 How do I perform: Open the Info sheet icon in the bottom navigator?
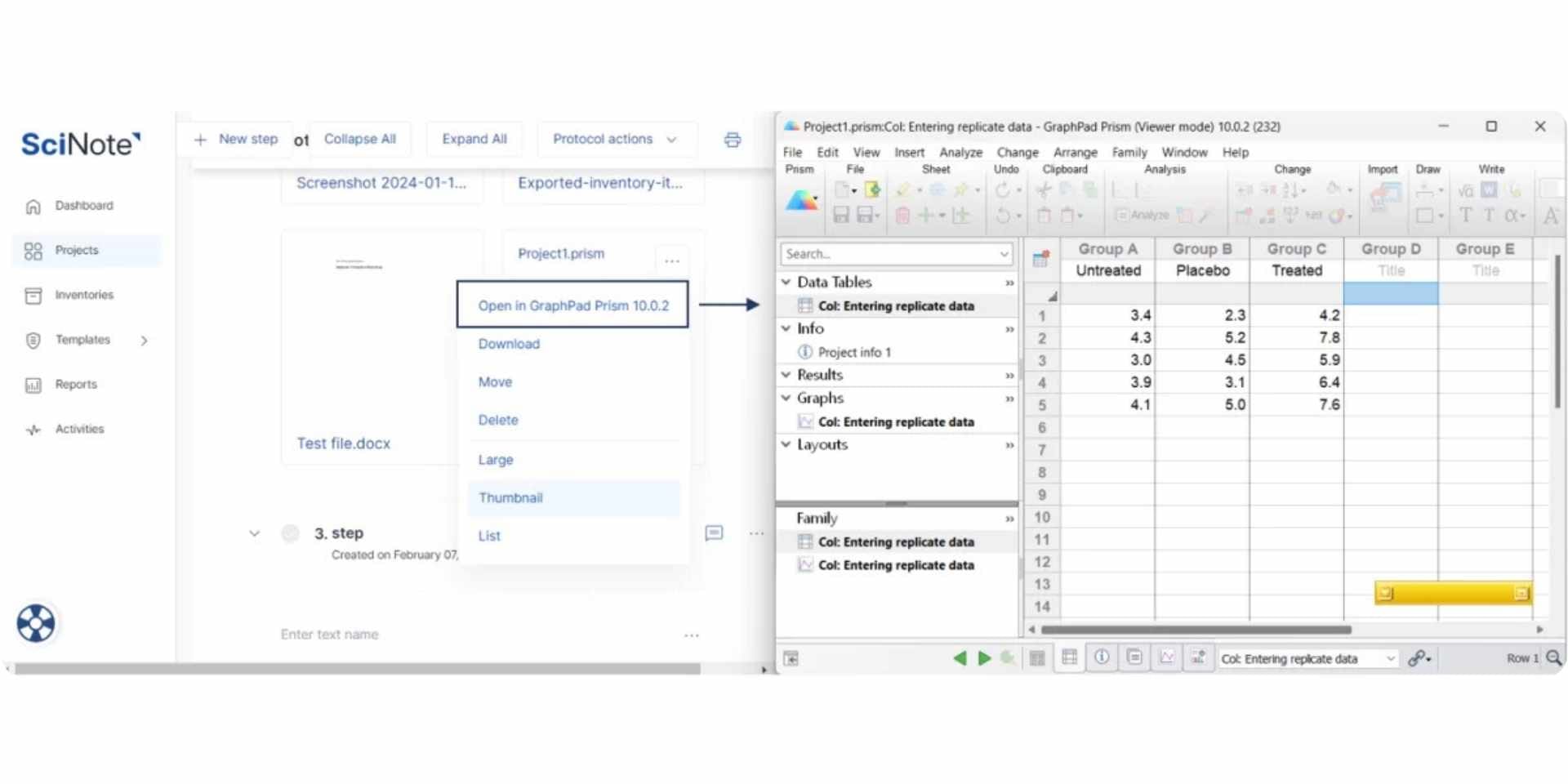(x=1102, y=657)
